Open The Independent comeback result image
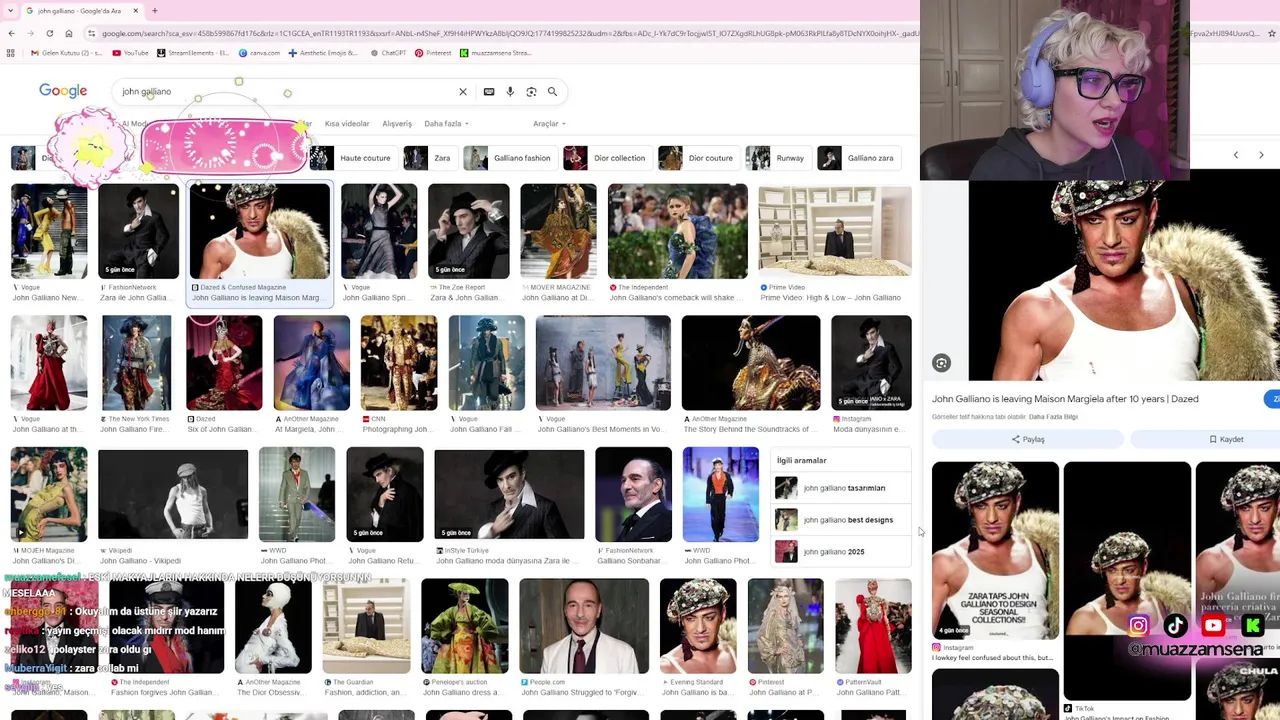Image resolution: width=1280 pixels, height=720 pixels. (678, 231)
